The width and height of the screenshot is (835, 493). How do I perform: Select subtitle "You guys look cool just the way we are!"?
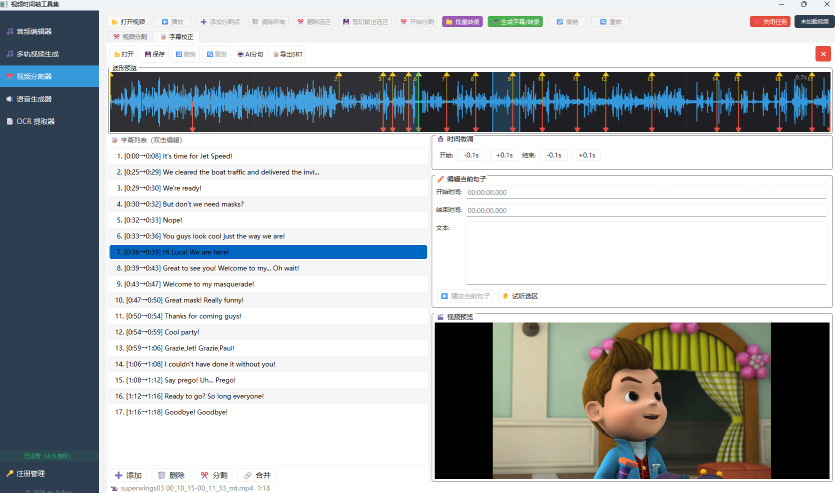tap(268, 236)
